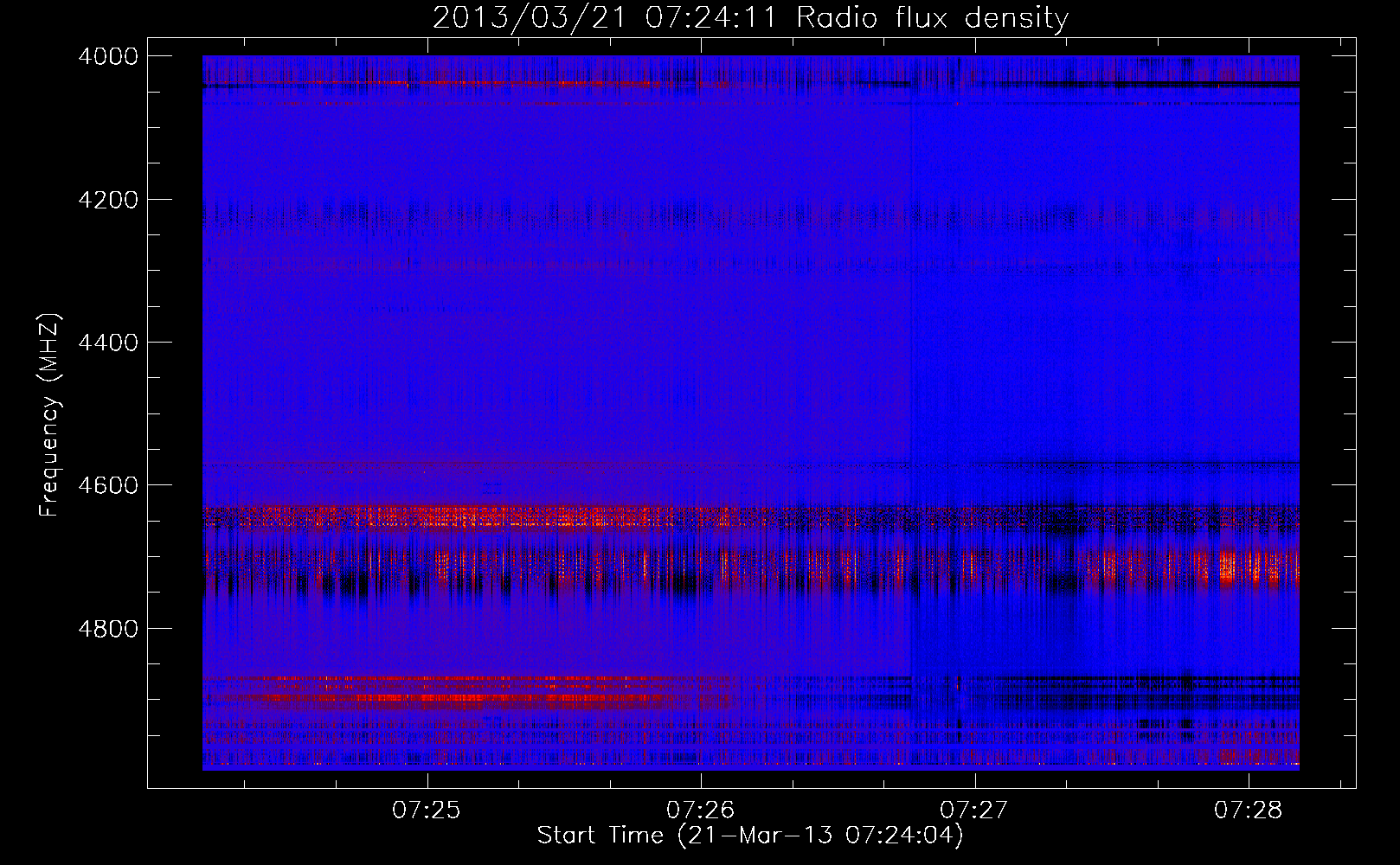The width and height of the screenshot is (1400, 865).
Task: Click the 07:28 time tick label
Action: point(1249,811)
